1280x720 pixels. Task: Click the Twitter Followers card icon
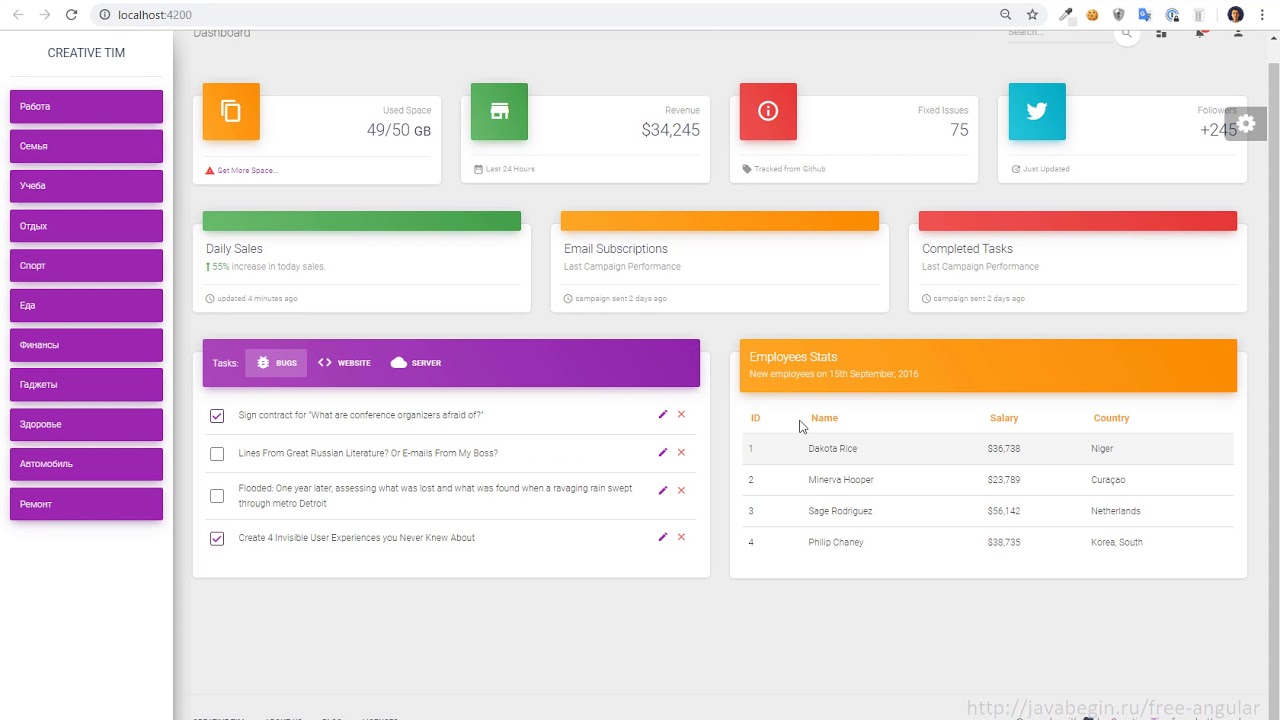[1037, 111]
